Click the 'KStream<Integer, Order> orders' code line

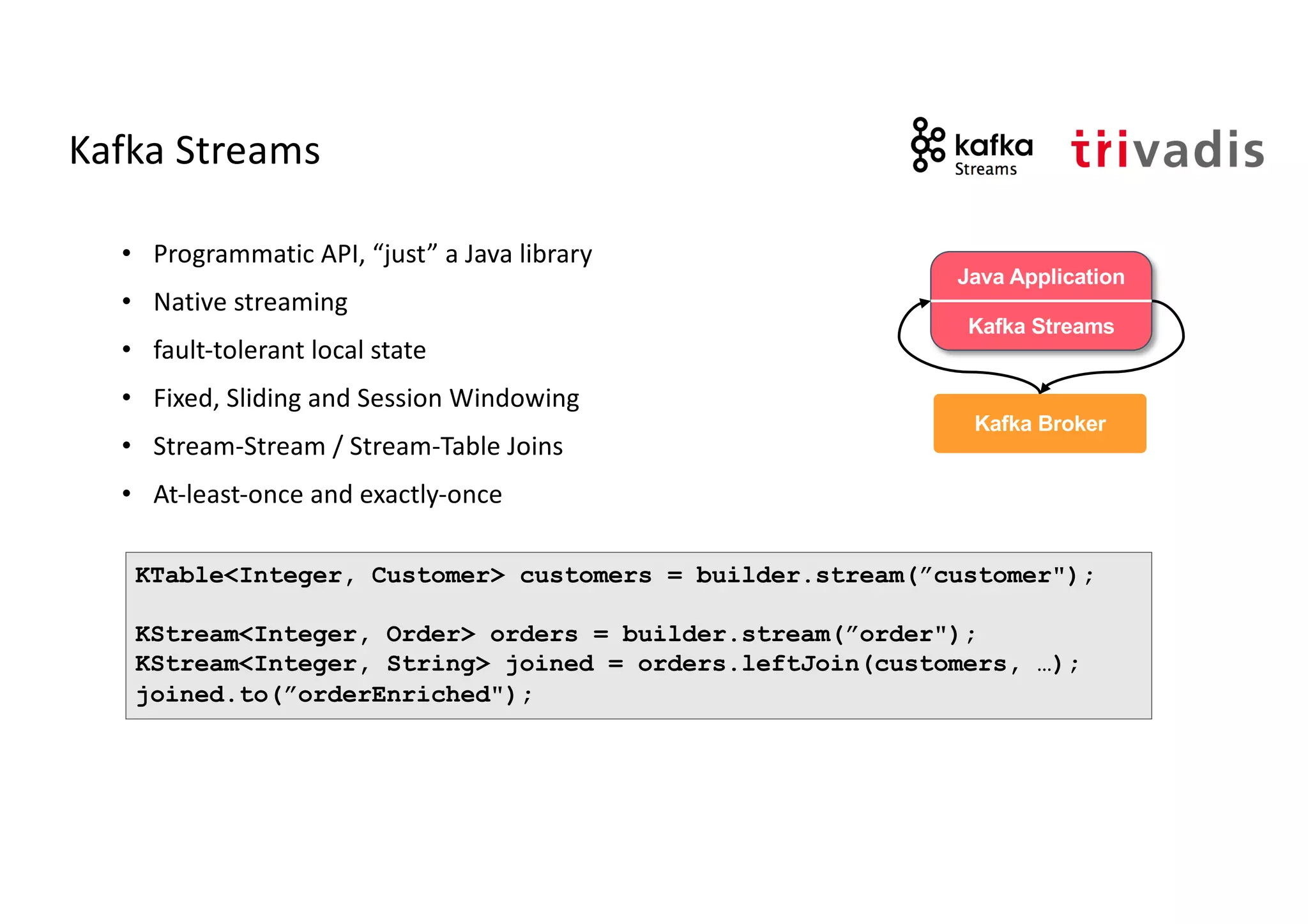point(555,635)
